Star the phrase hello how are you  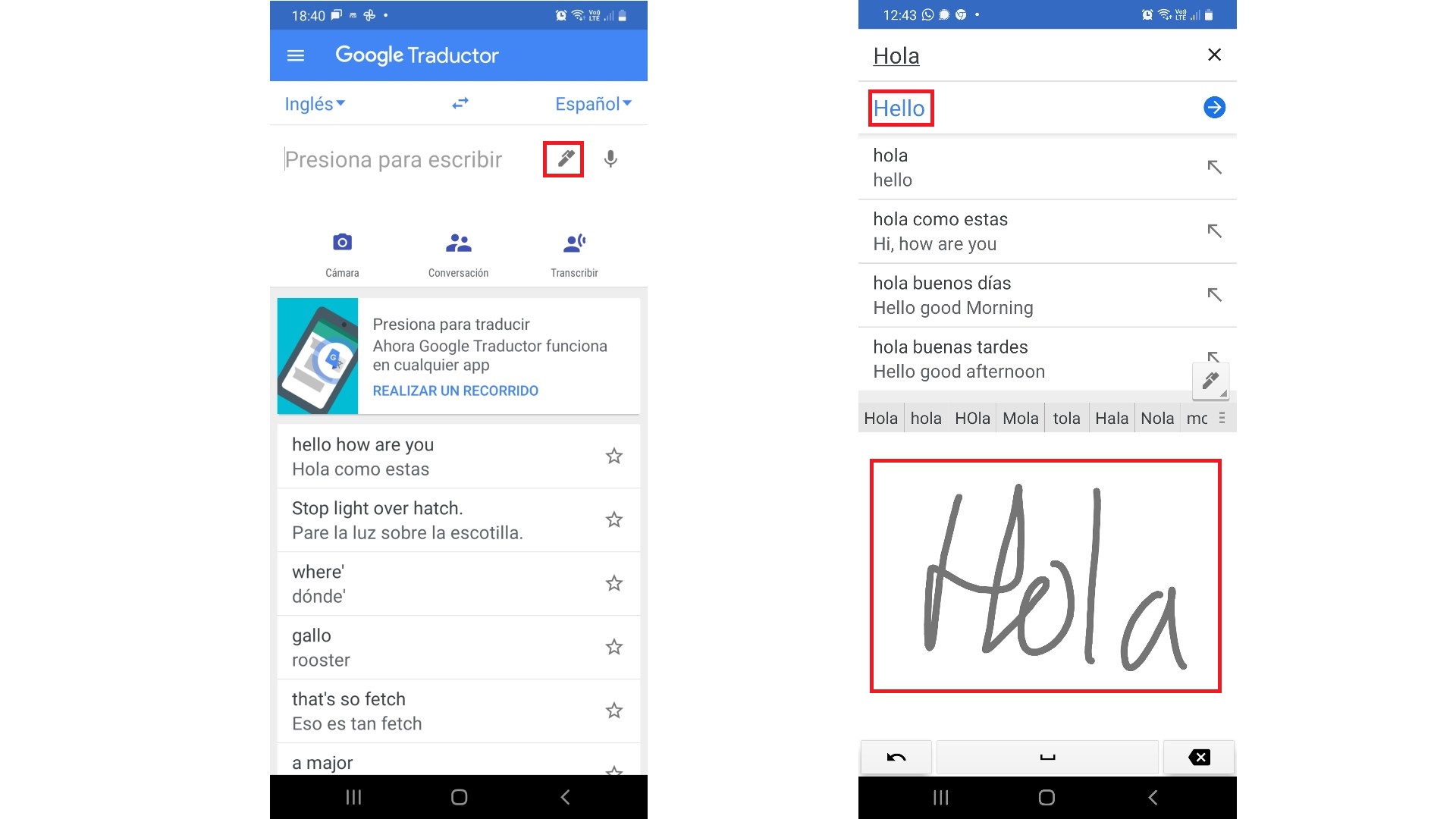pyautogui.click(x=613, y=456)
